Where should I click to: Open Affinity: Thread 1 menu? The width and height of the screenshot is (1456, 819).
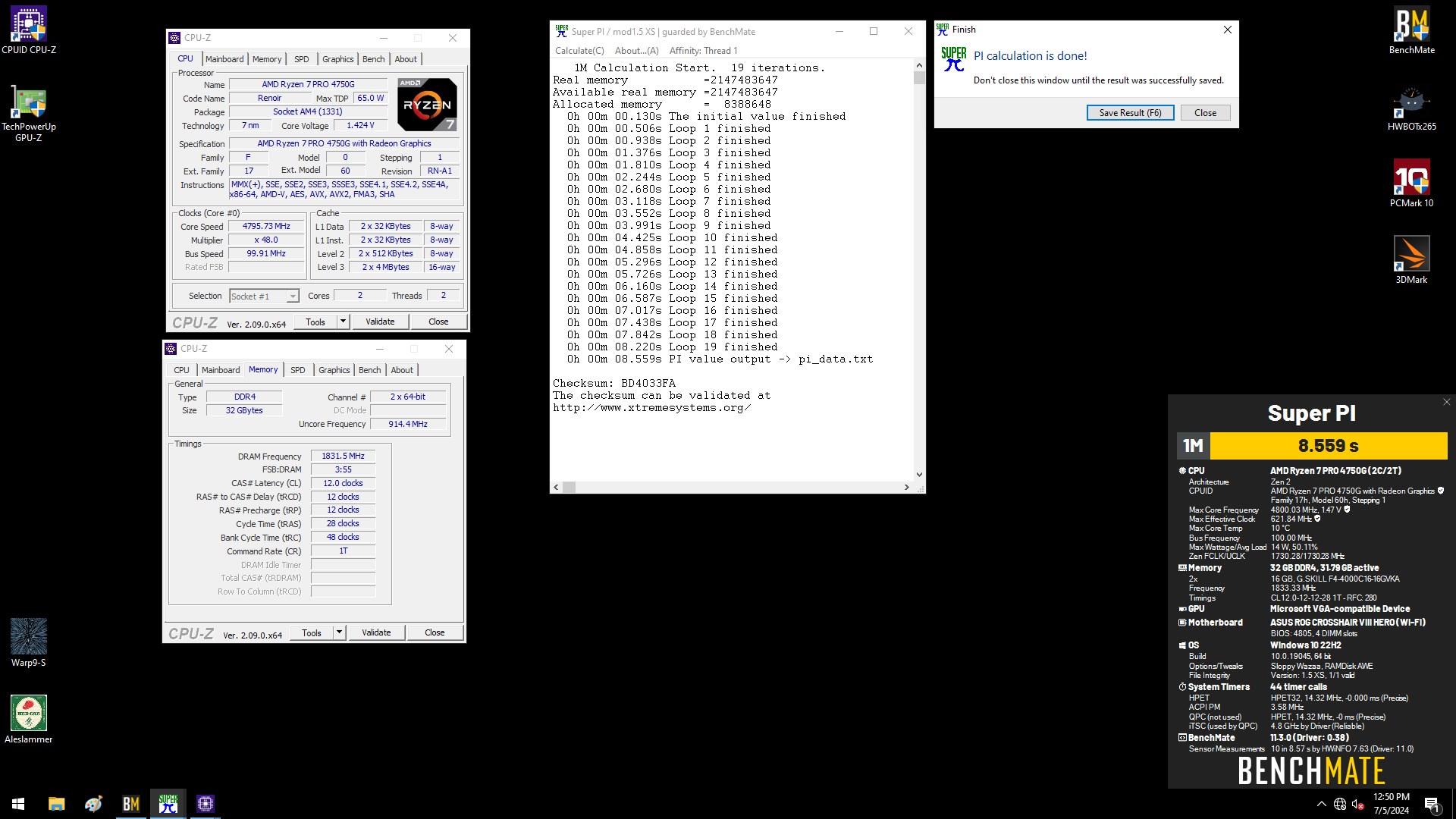point(703,51)
